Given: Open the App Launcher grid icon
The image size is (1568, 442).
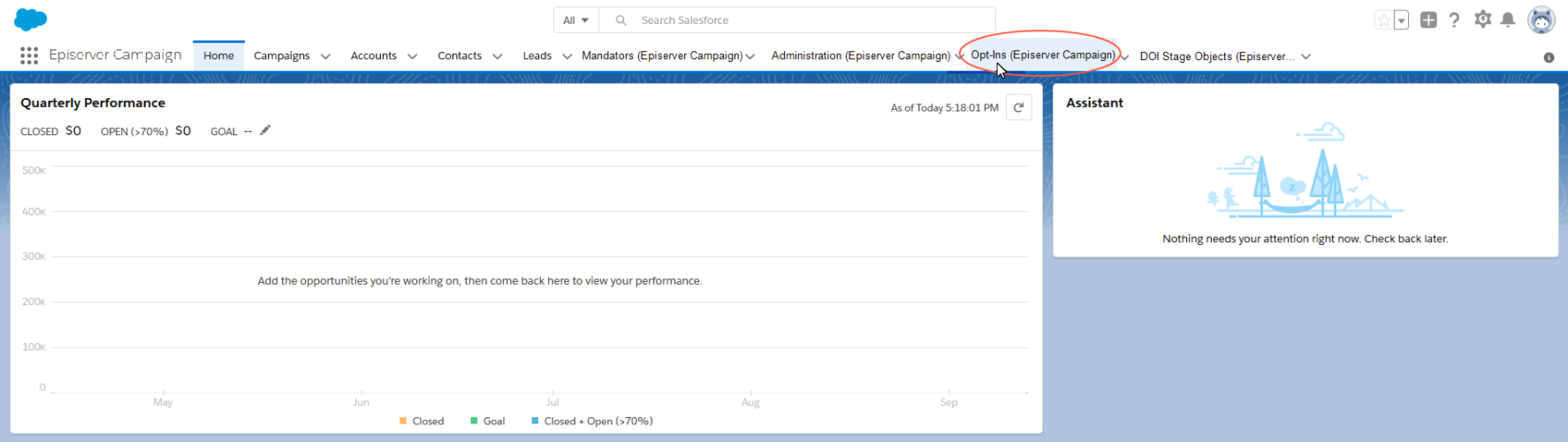Looking at the screenshot, I should coord(29,56).
